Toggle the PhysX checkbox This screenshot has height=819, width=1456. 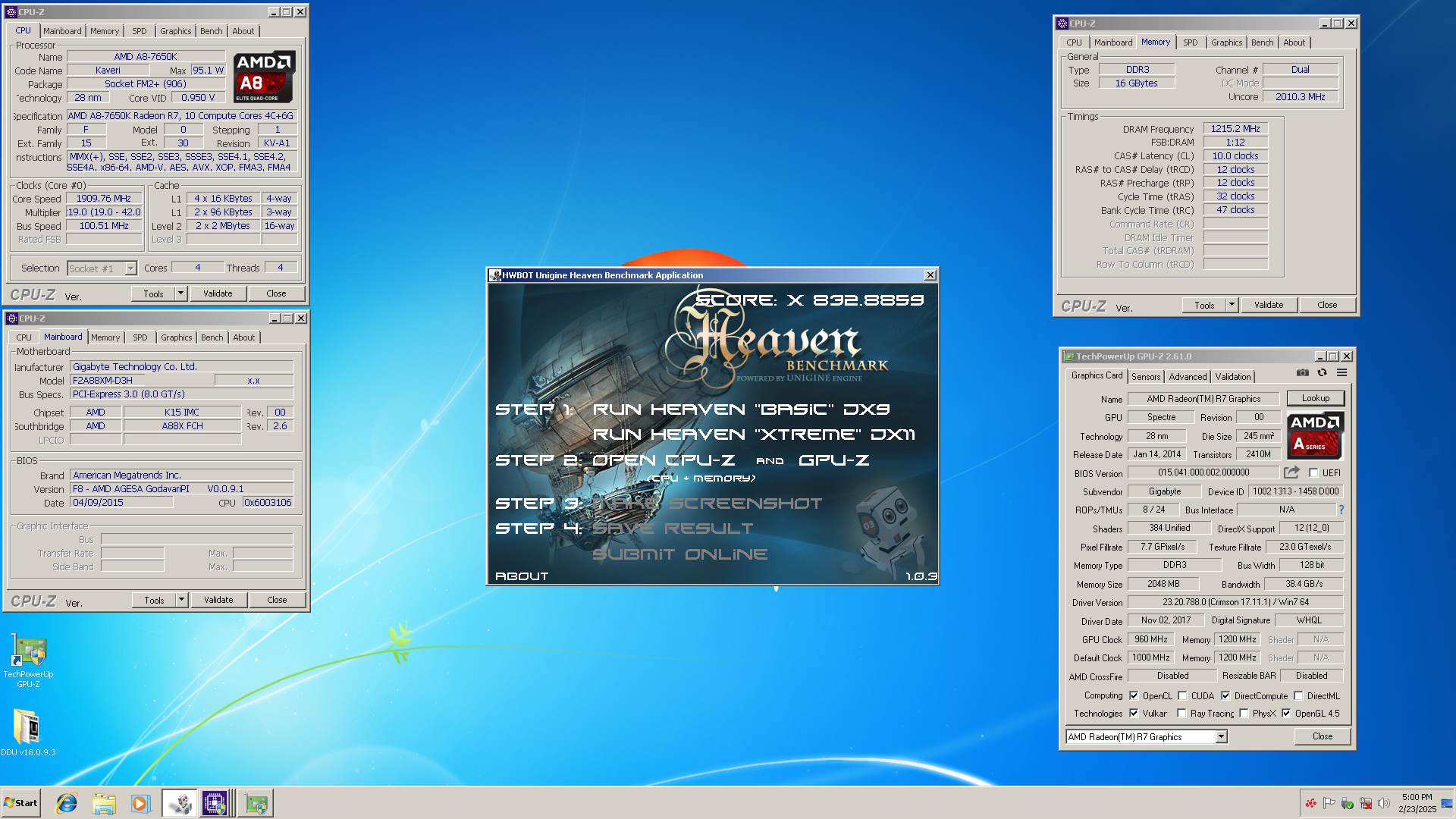click(1244, 714)
